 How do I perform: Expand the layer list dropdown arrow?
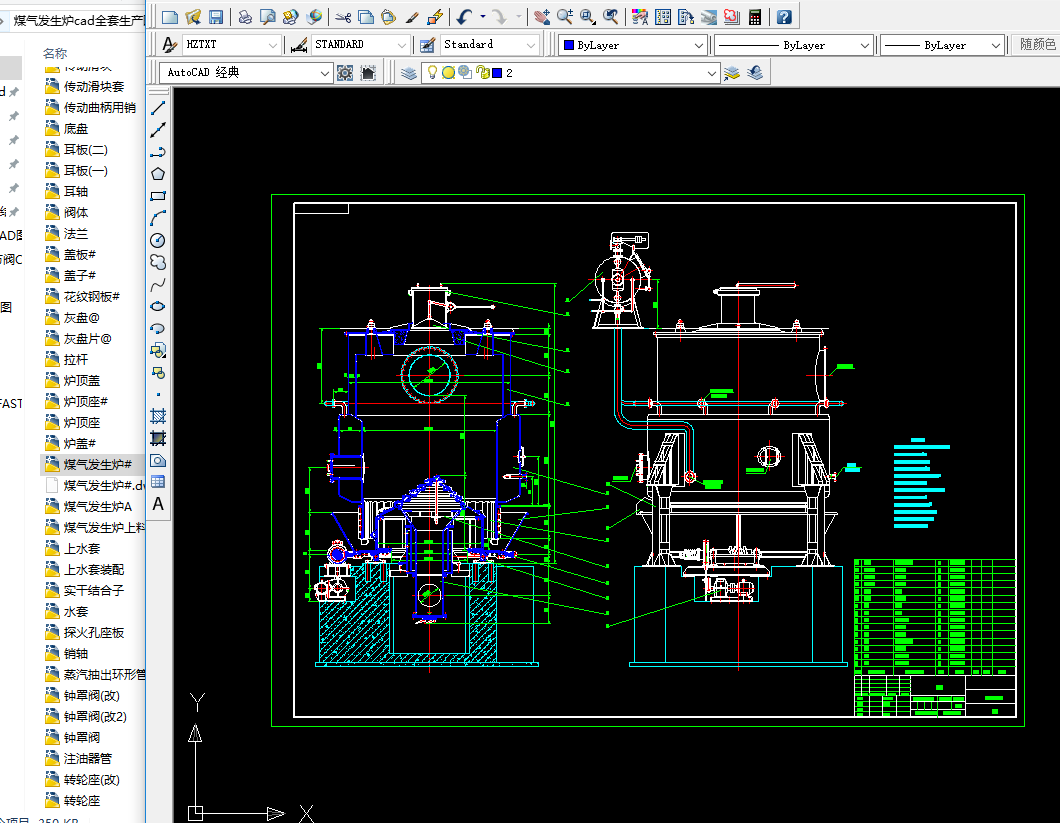[x=711, y=72]
